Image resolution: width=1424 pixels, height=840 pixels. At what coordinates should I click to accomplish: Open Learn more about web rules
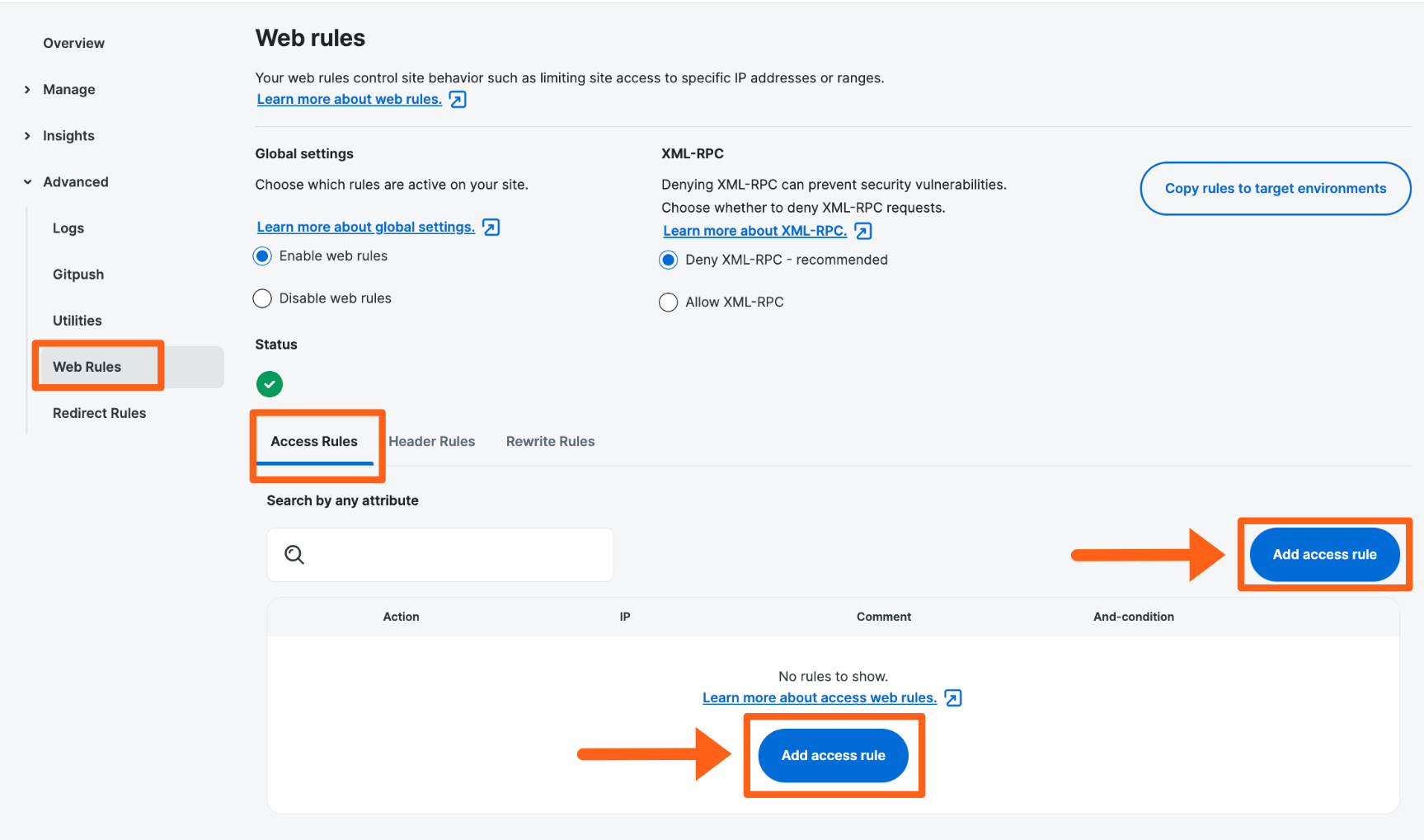coord(349,98)
